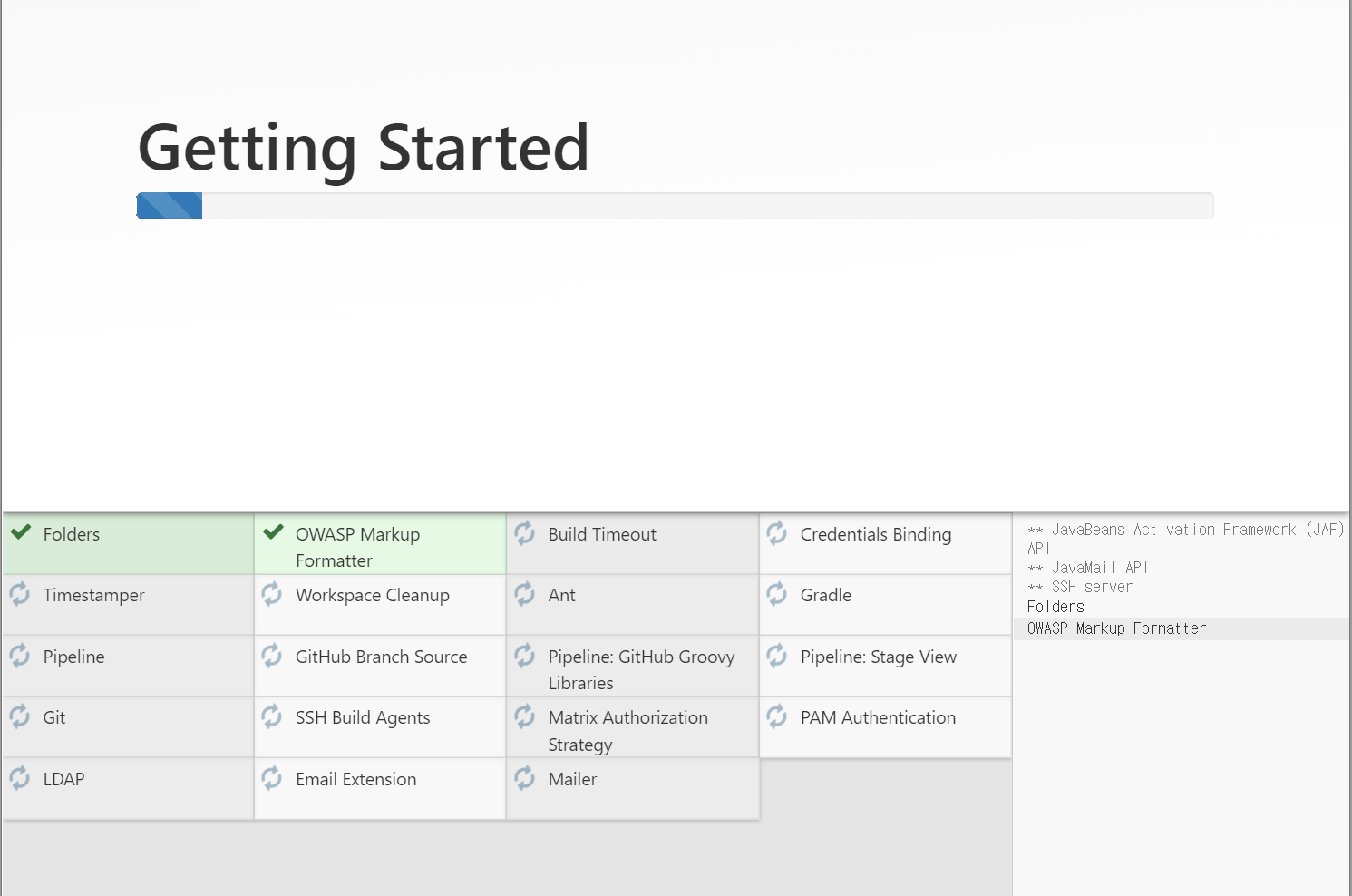Click the Credentials Binding plugin name
1352x896 pixels.
tap(876, 534)
